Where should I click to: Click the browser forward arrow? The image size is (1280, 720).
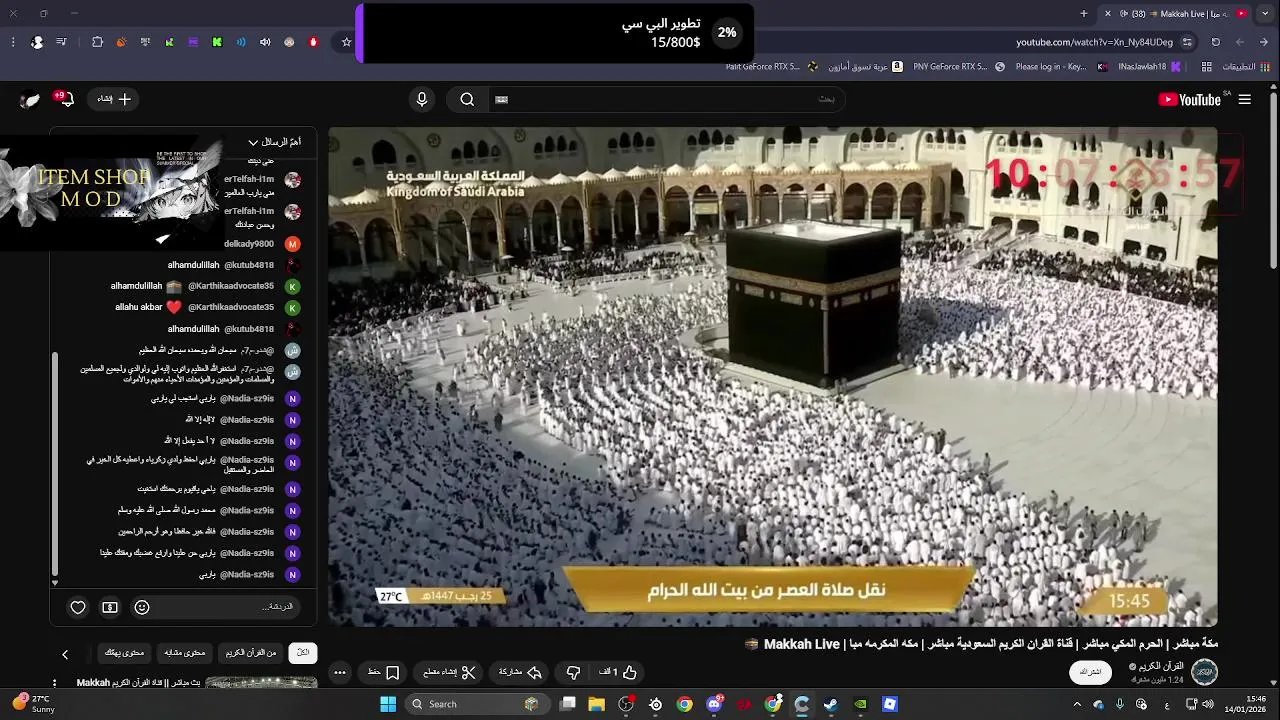[1240, 42]
